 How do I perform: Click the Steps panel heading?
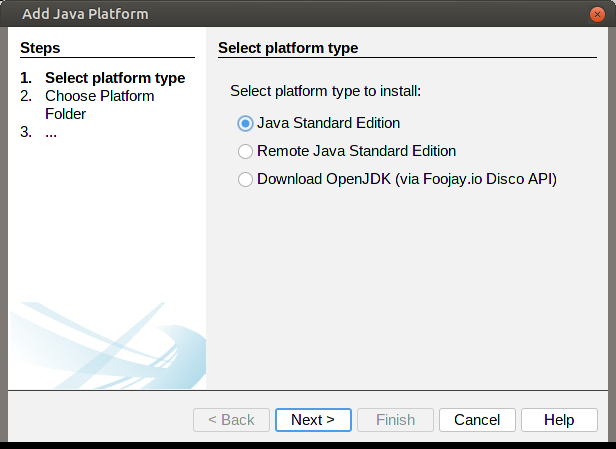(x=40, y=48)
